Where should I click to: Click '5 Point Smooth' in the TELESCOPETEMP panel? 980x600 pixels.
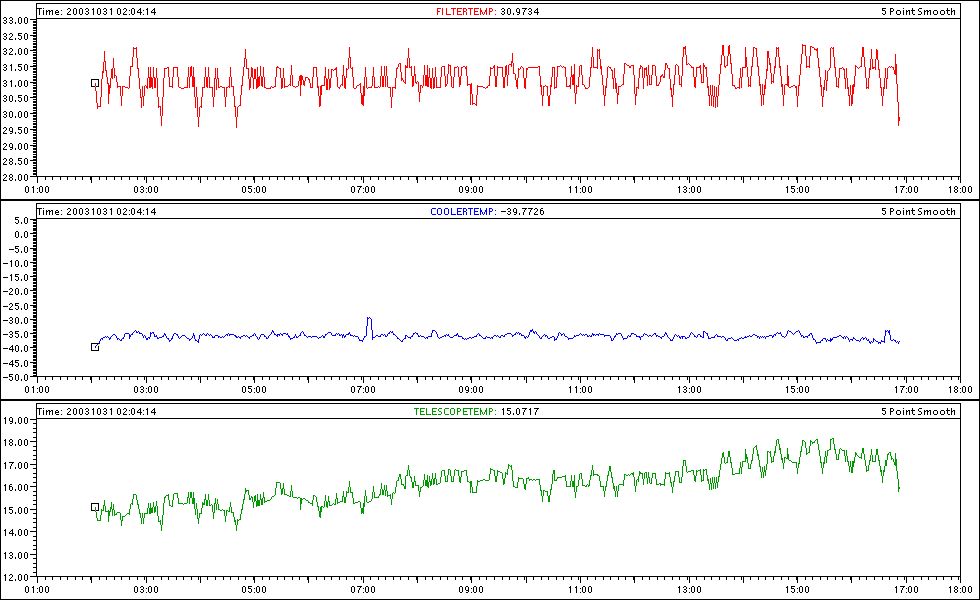pyautogui.click(x=918, y=411)
